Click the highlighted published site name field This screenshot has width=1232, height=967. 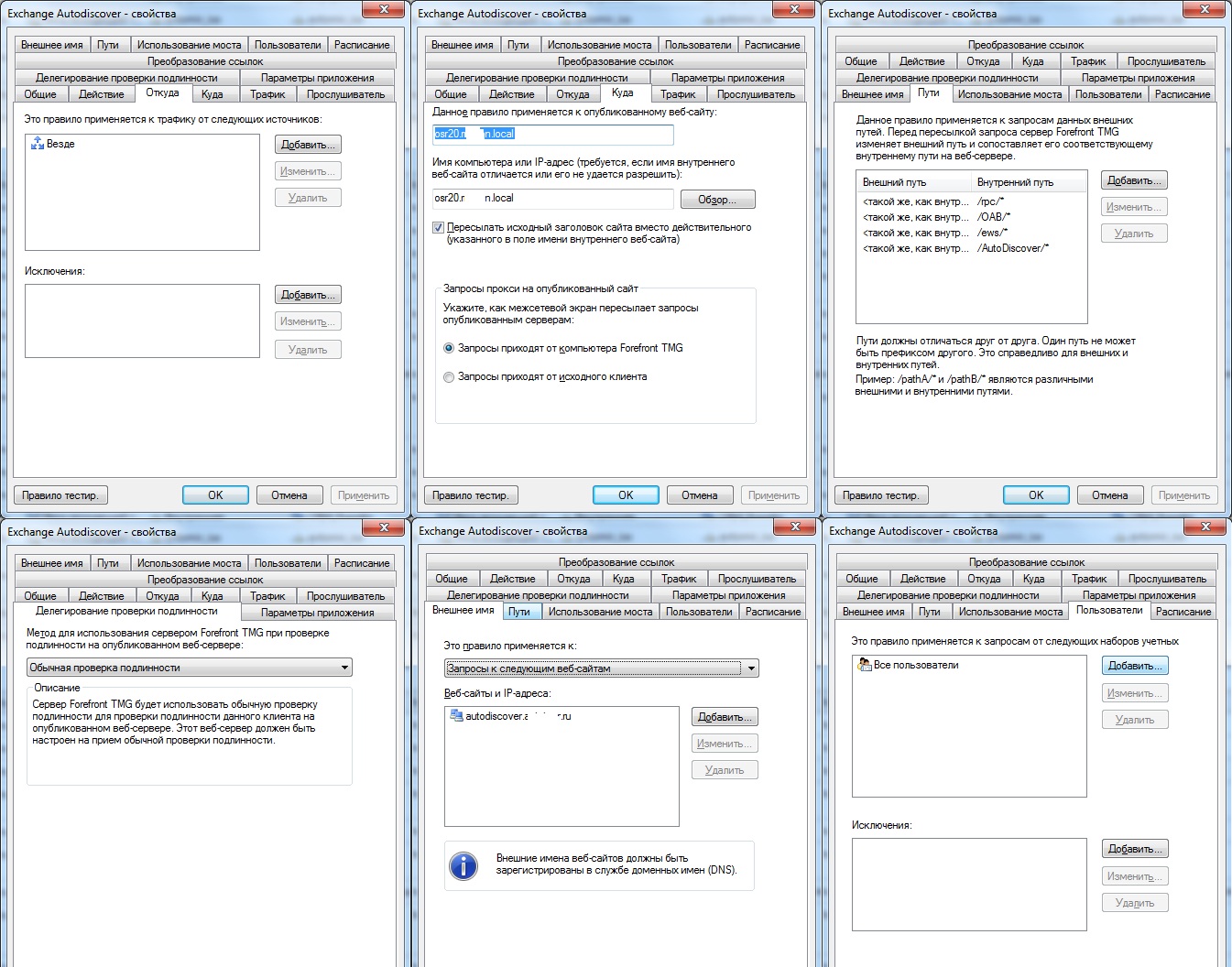click(x=552, y=134)
